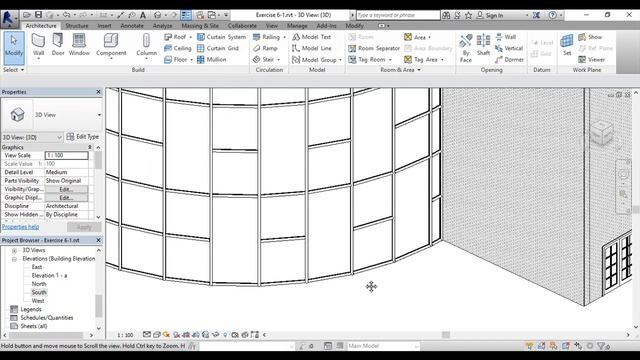
Task: Activate the Model Group tool
Action: (x=314, y=60)
